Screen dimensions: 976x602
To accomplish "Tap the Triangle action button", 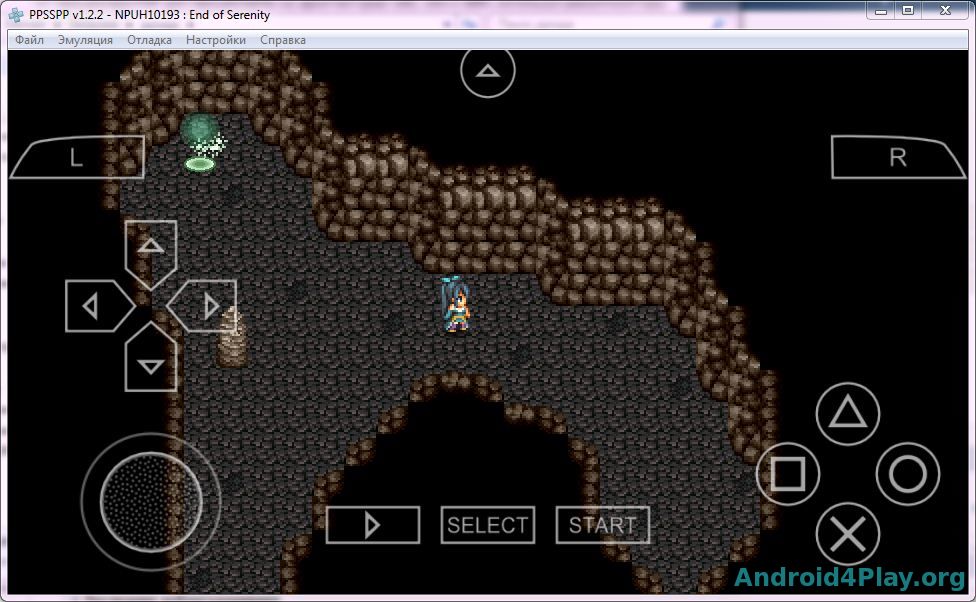I will 847,413.
